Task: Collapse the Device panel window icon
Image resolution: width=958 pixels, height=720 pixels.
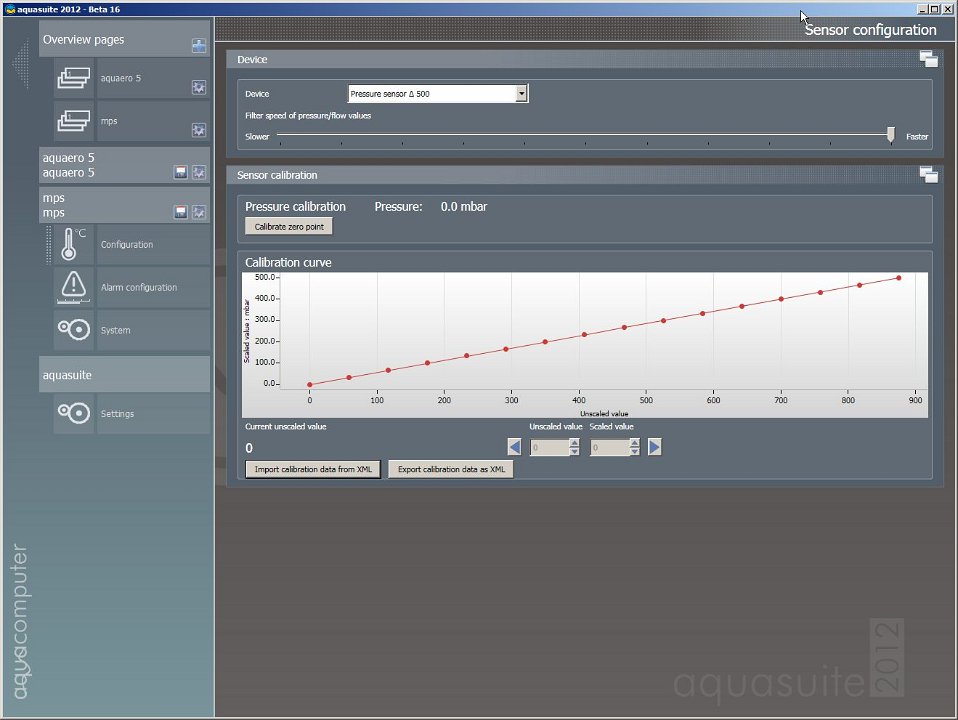Action: pos(928,59)
